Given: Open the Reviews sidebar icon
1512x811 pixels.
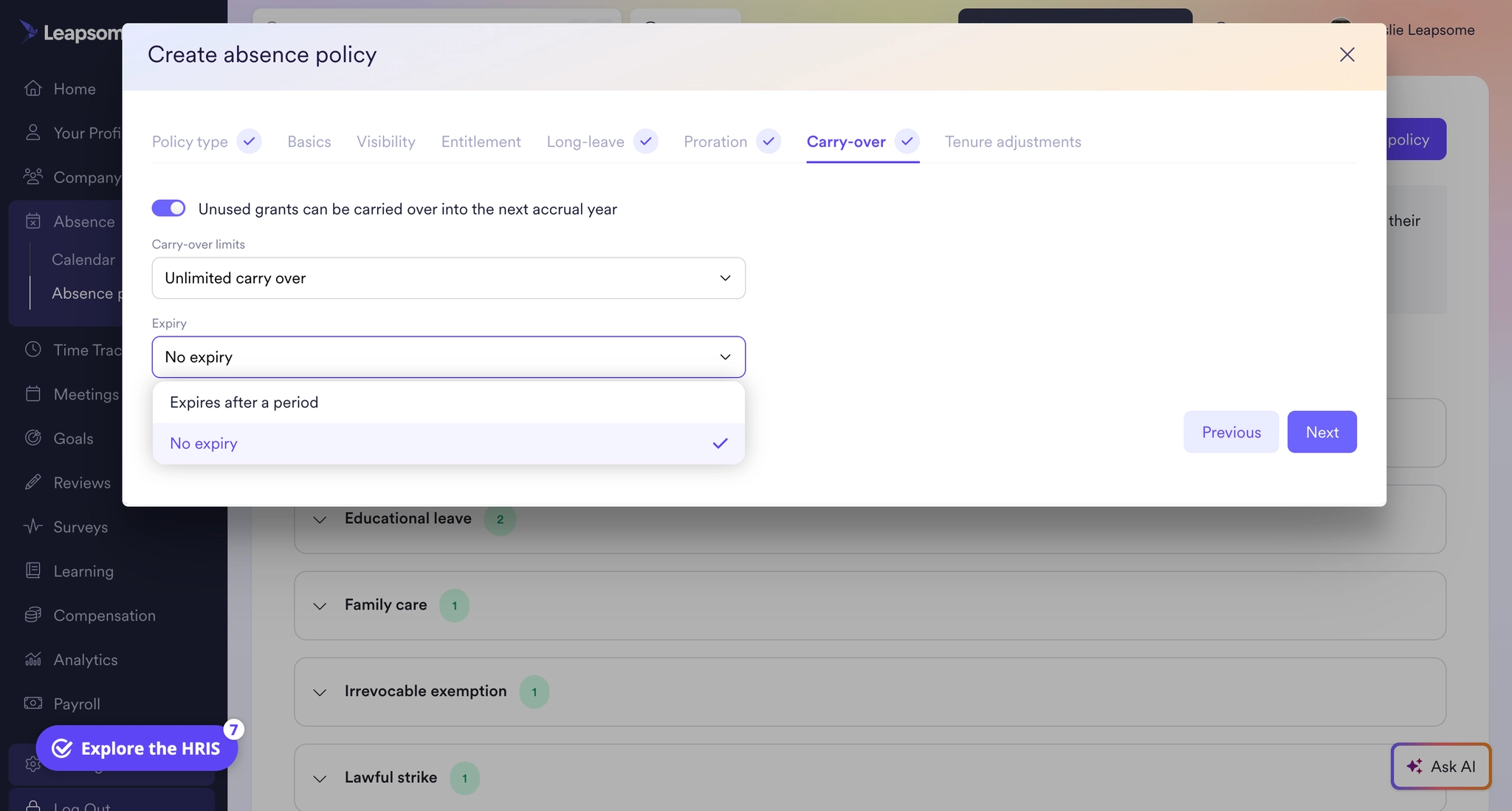Looking at the screenshot, I should (x=33, y=482).
